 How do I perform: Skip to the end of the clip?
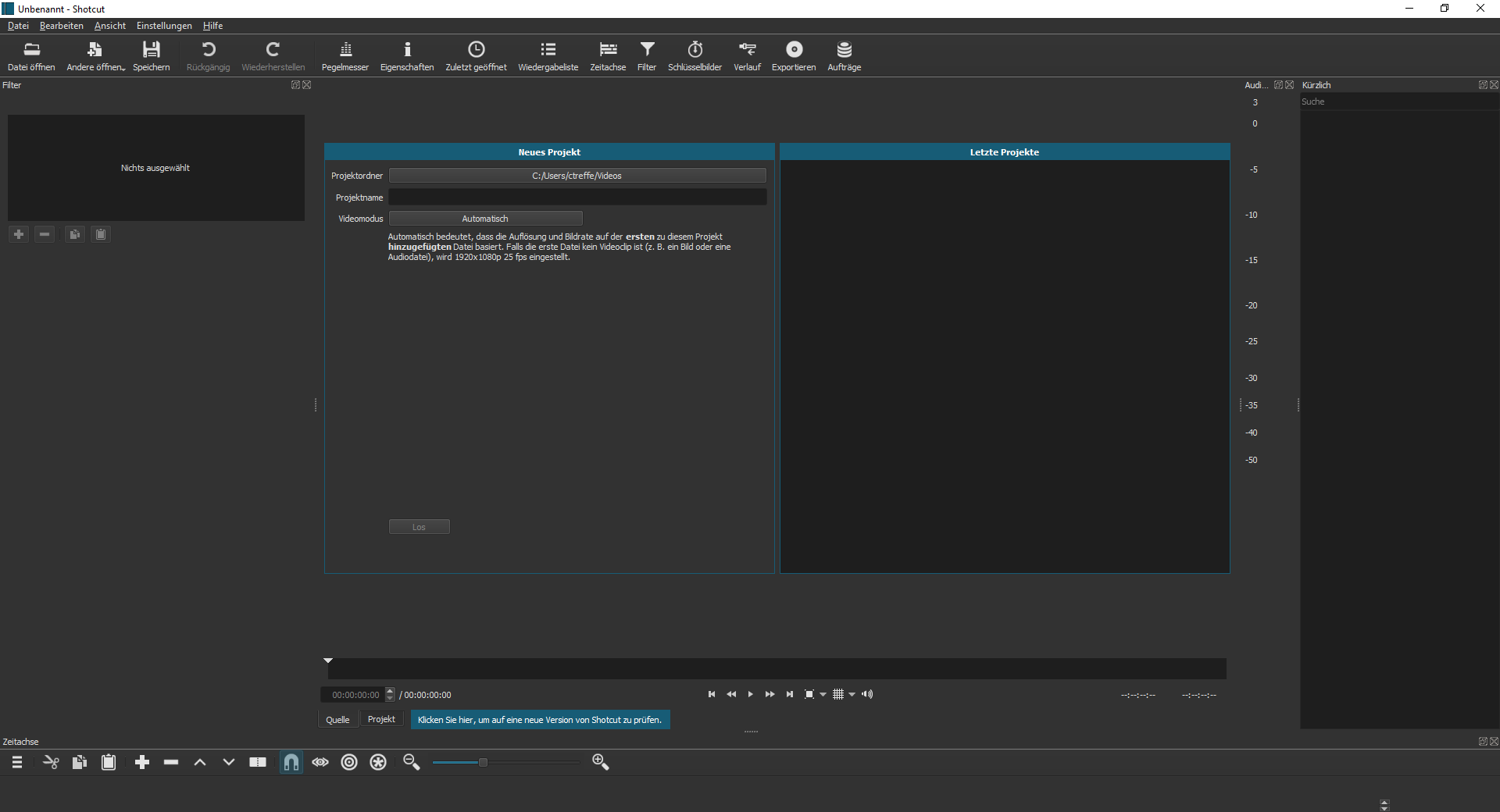[790, 694]
